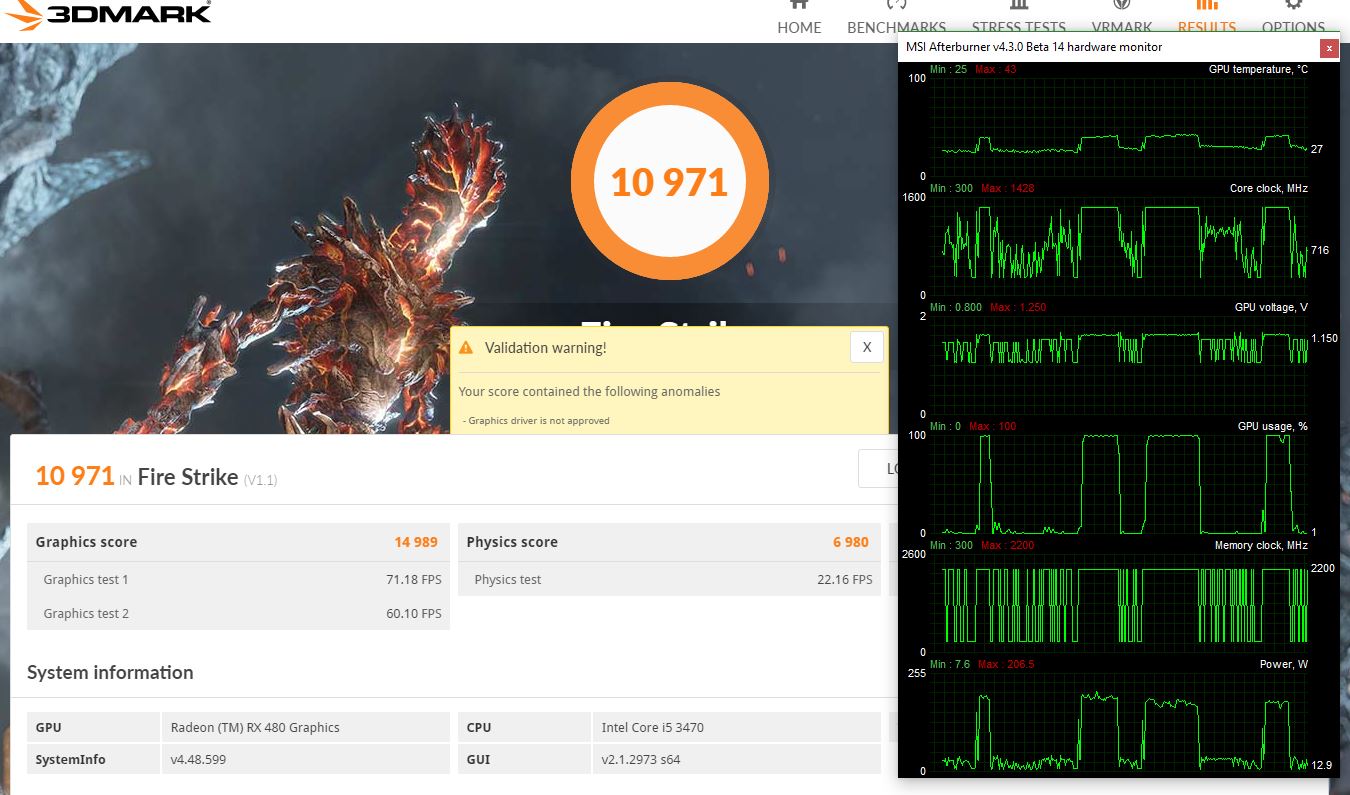This screenshot has height=795, width=1350.
Task: Click the 'Graphics test 2' row label
Action: (86, 613)
